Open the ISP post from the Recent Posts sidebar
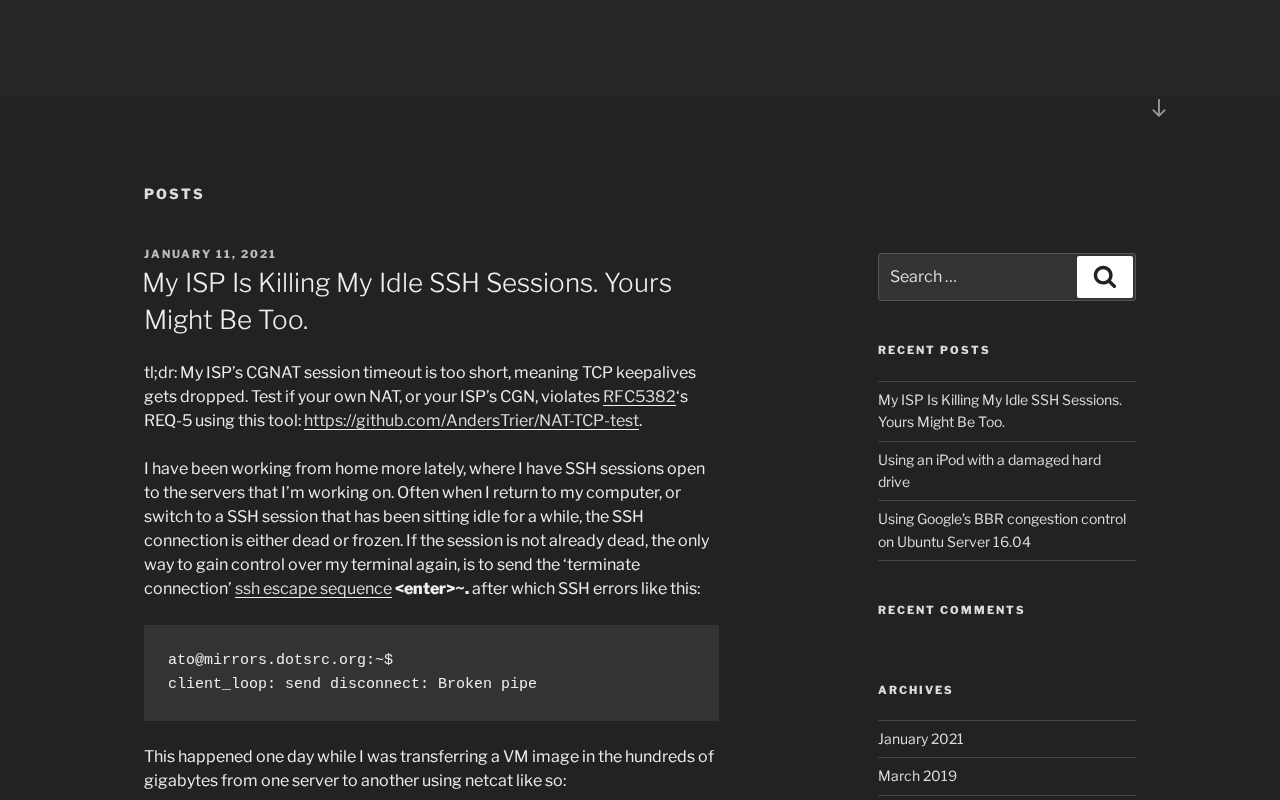The image size is (1280, 800). click(x=999, y=410)
